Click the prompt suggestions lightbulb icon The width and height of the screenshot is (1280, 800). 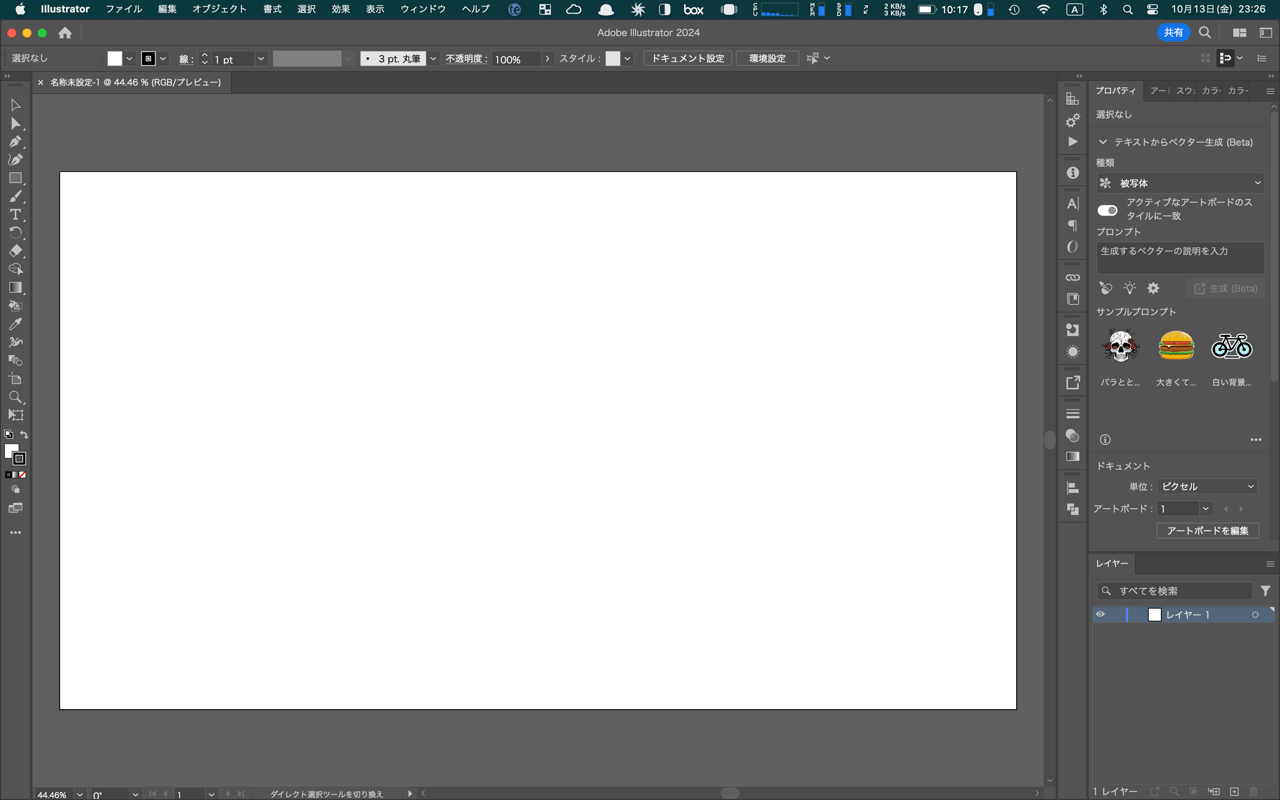coord(1129,288)
